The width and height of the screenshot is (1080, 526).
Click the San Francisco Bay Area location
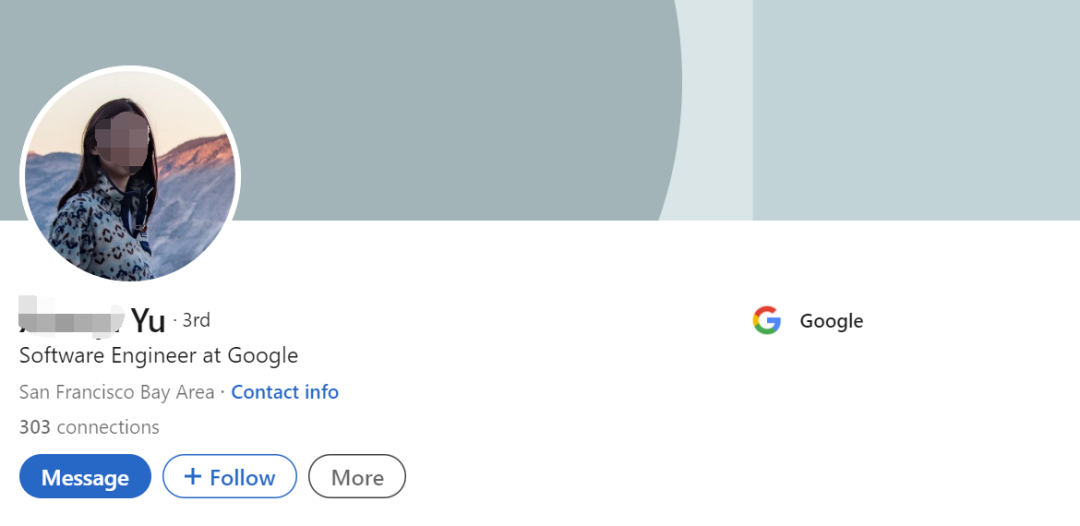click(x=116, y=392)
